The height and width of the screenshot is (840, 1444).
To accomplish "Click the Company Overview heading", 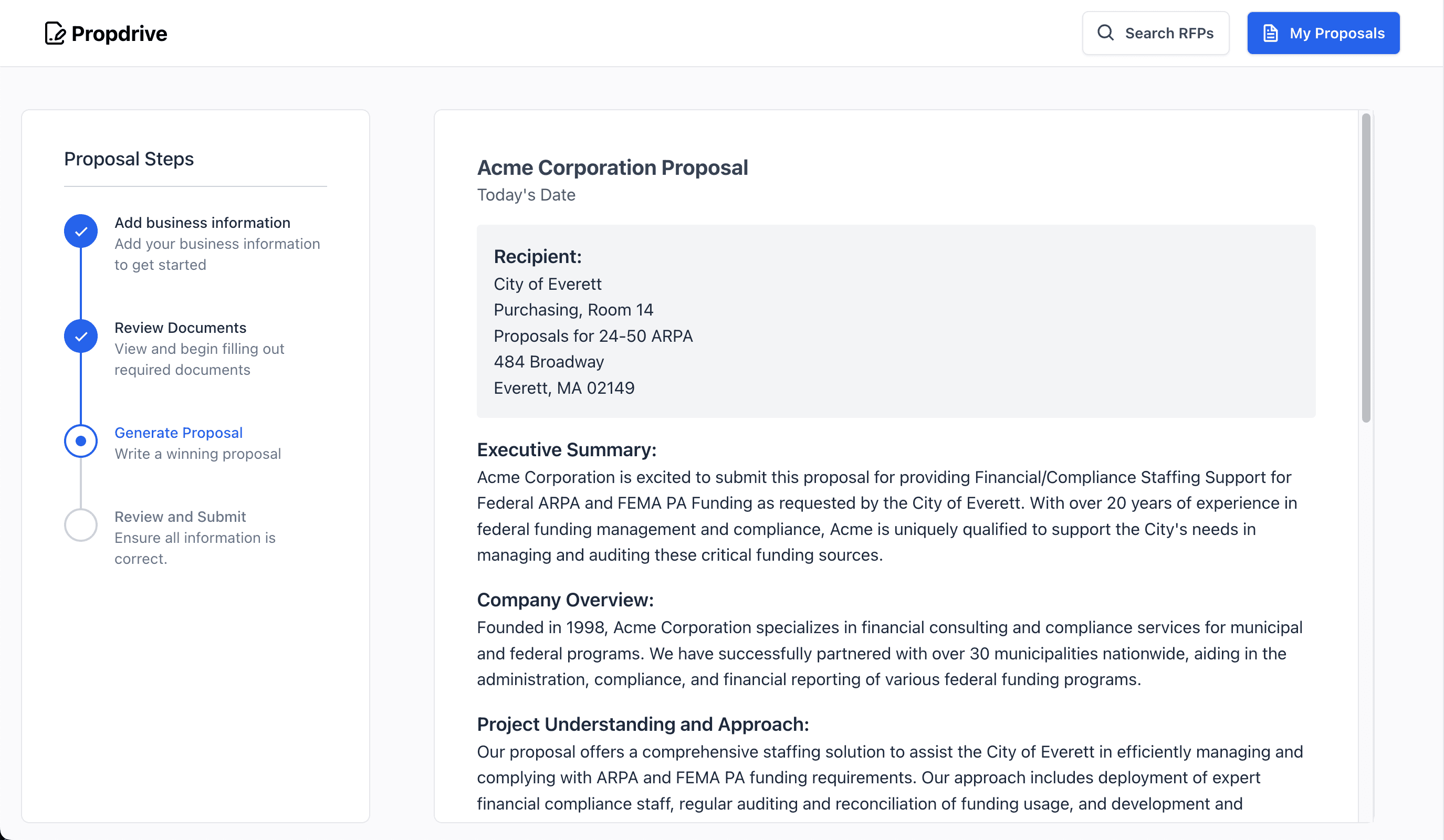I will (x=565, y=600).
